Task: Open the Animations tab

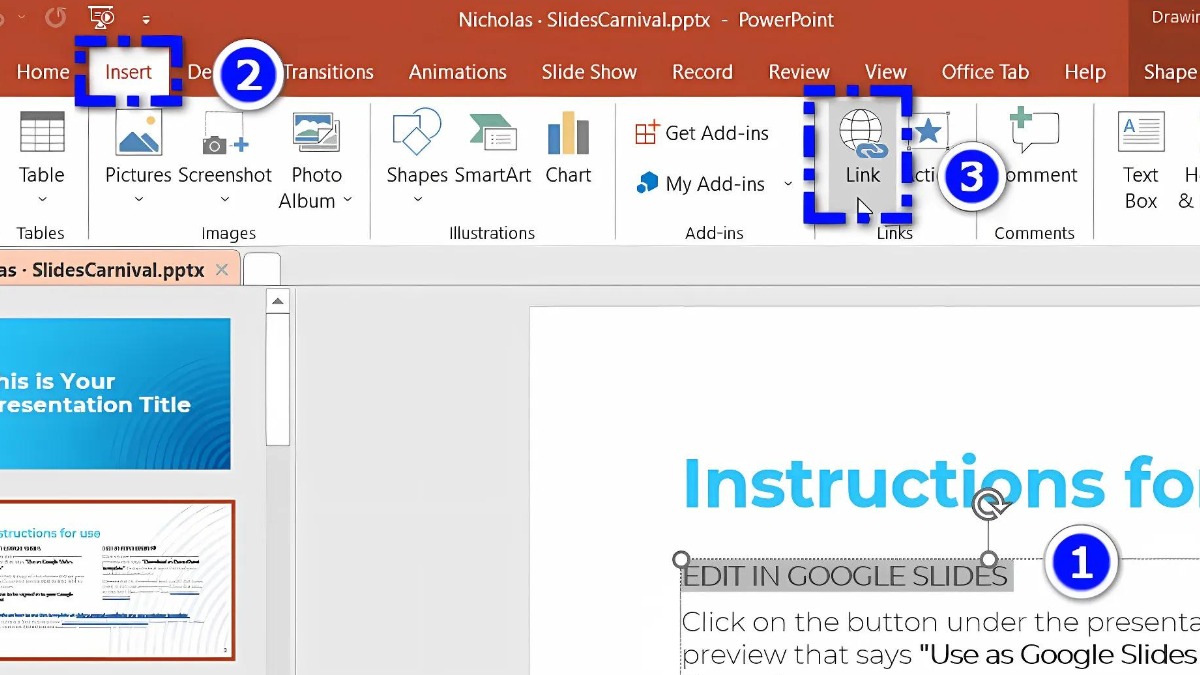Action: (458, 72)
